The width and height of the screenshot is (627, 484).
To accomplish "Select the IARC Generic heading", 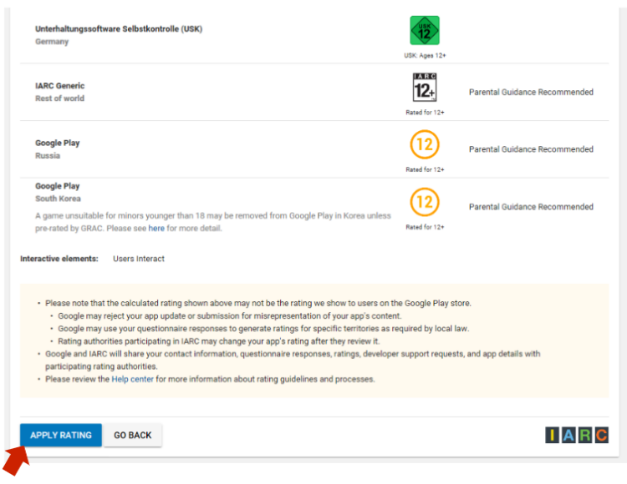I will coord(59,86).
